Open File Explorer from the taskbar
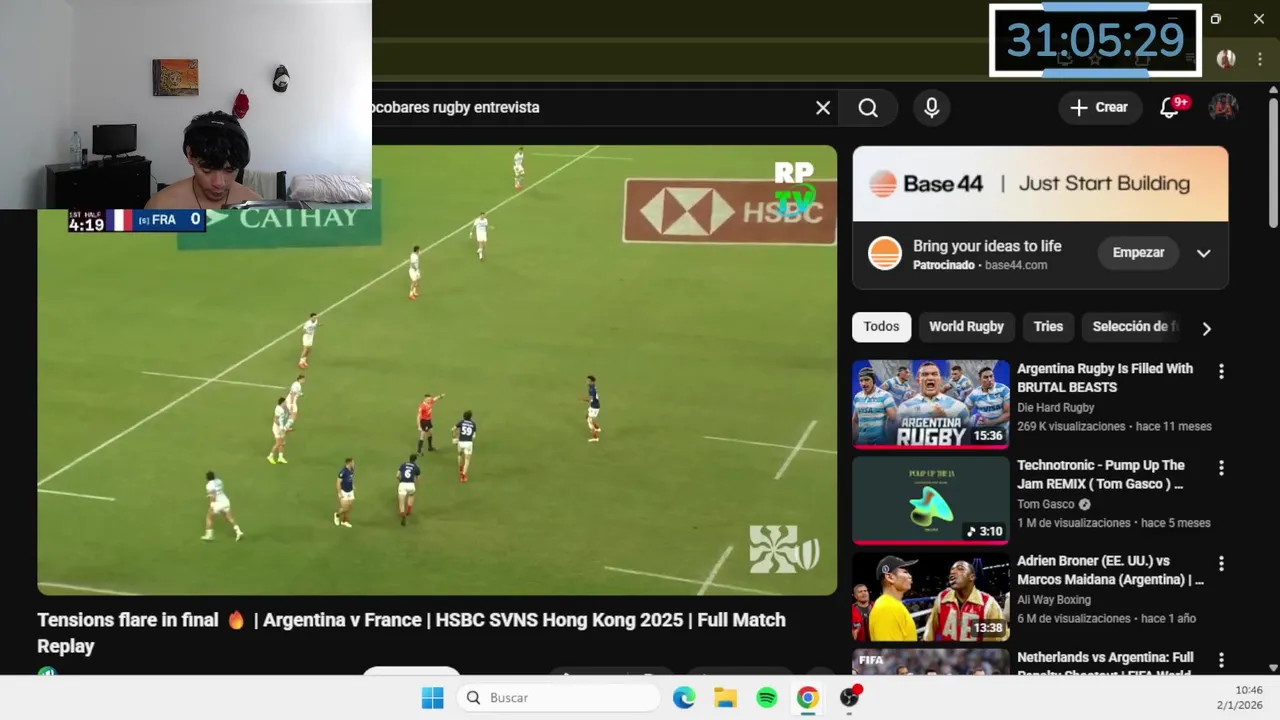Viewport: 1280px width, 720px height. click(x=725, y=698)
